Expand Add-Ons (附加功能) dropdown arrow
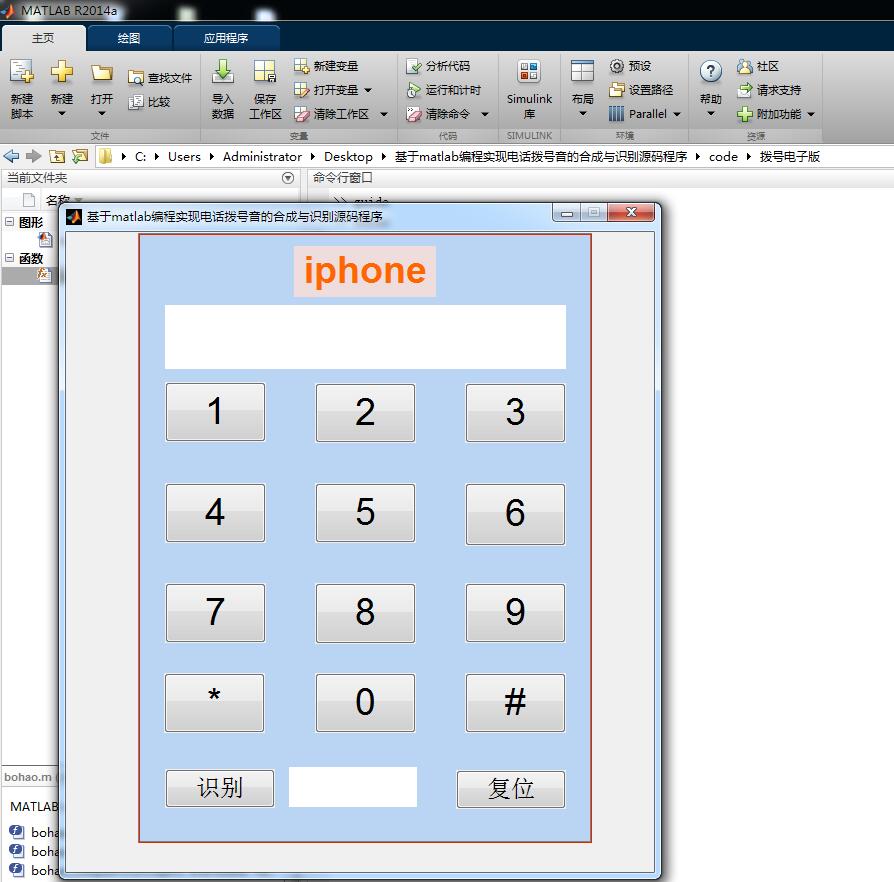Viewport: 894px width, 882px height. pos(811,114)
